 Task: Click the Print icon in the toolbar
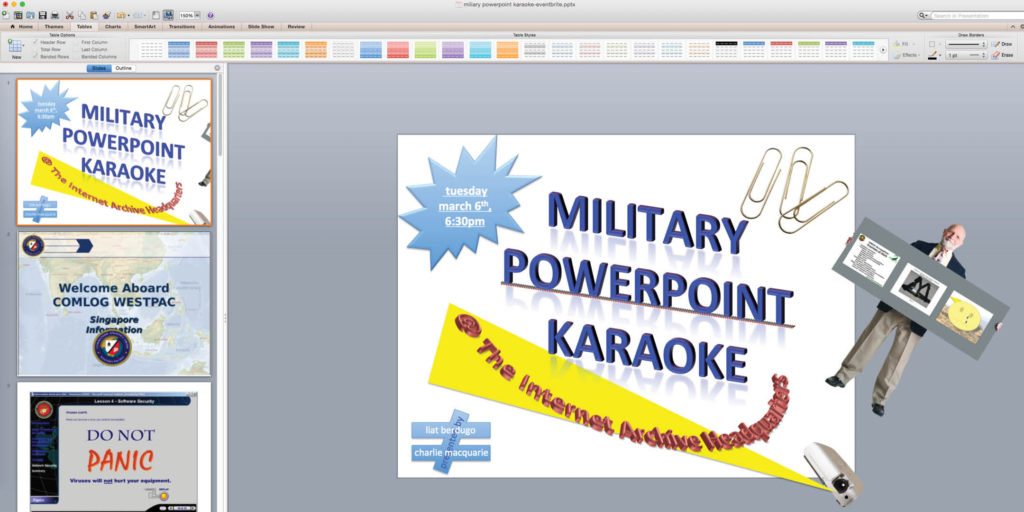[54, 15]
